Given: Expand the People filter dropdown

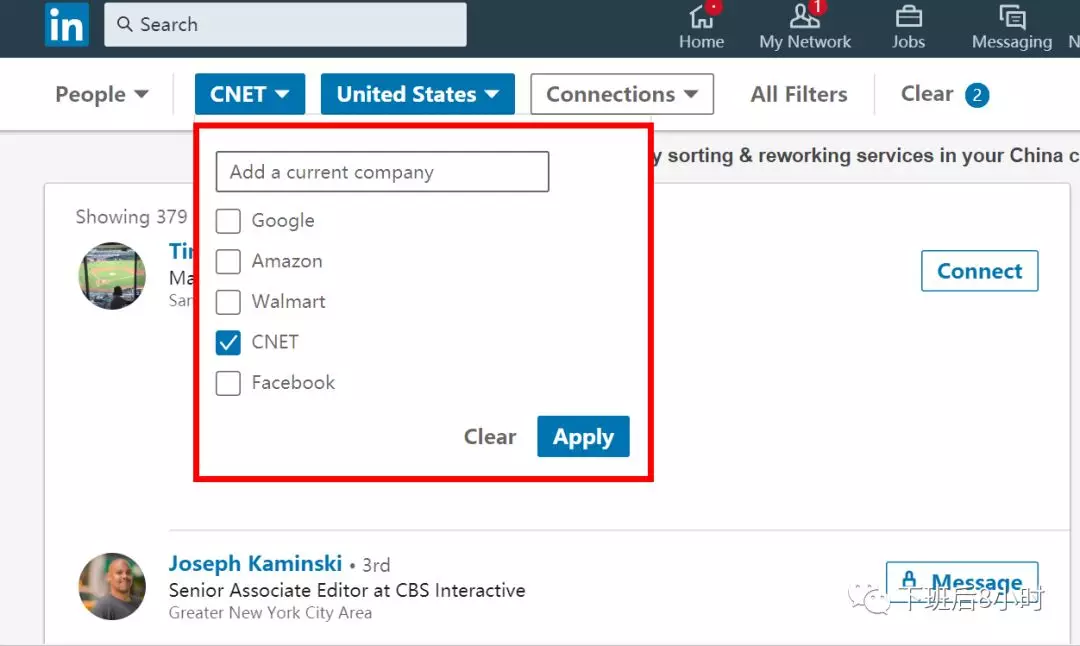Looking at the screenshot, I should tap(101, 95).
